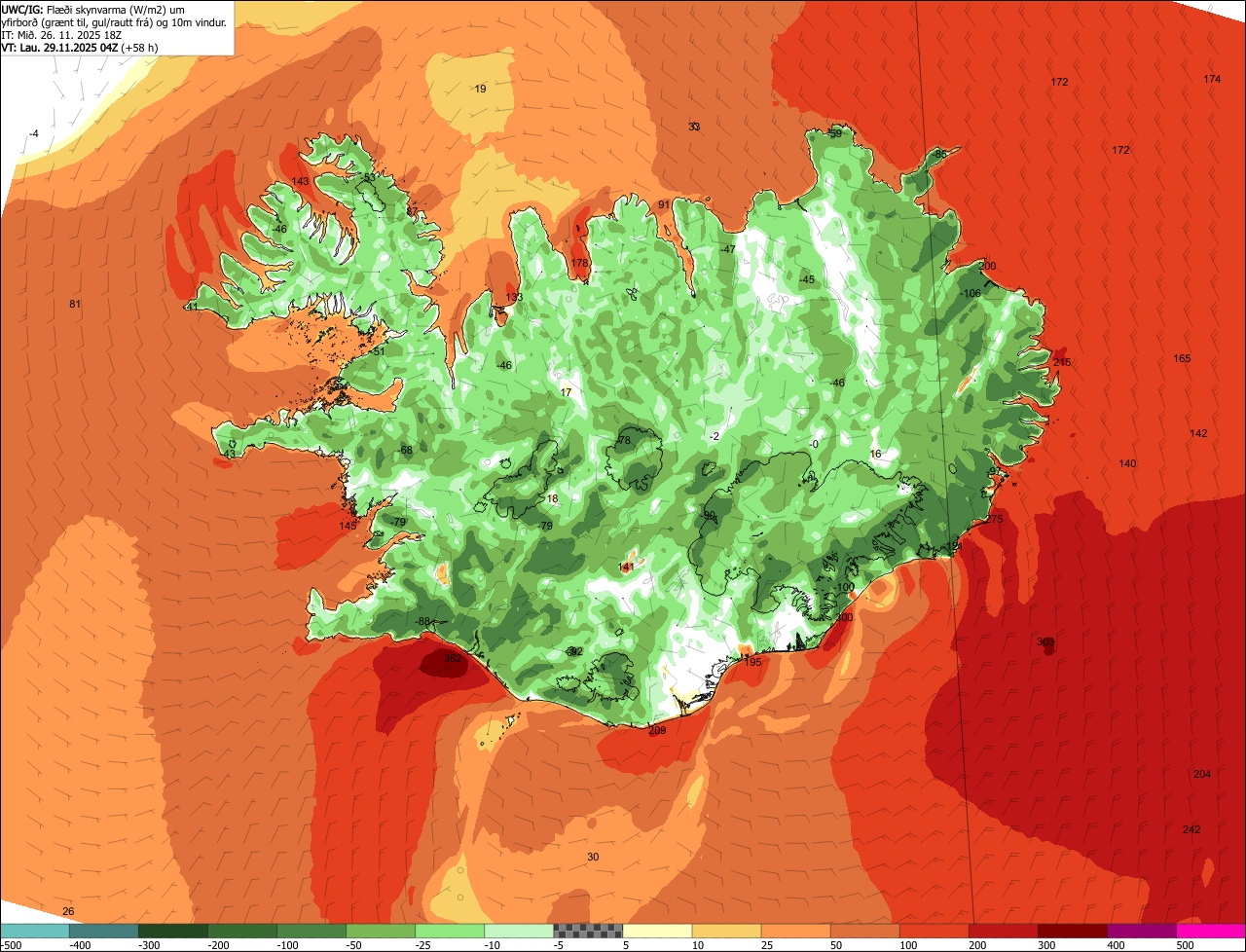The width and height of the screenshot is (1246, 952).
Task: Click the '165' value east of Iceland
Action: click(1182, 358)
